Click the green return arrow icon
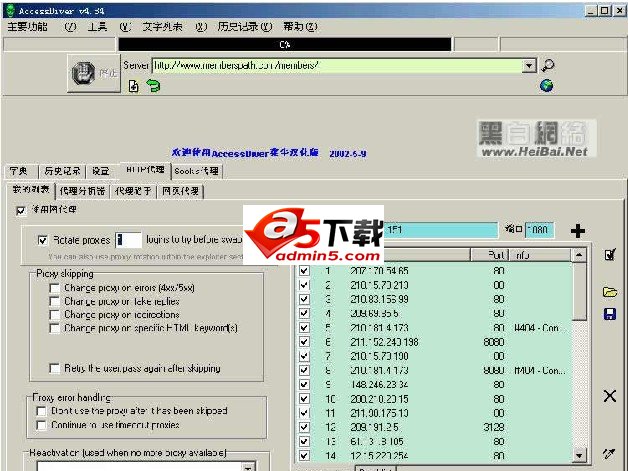 tap(153, 85)
